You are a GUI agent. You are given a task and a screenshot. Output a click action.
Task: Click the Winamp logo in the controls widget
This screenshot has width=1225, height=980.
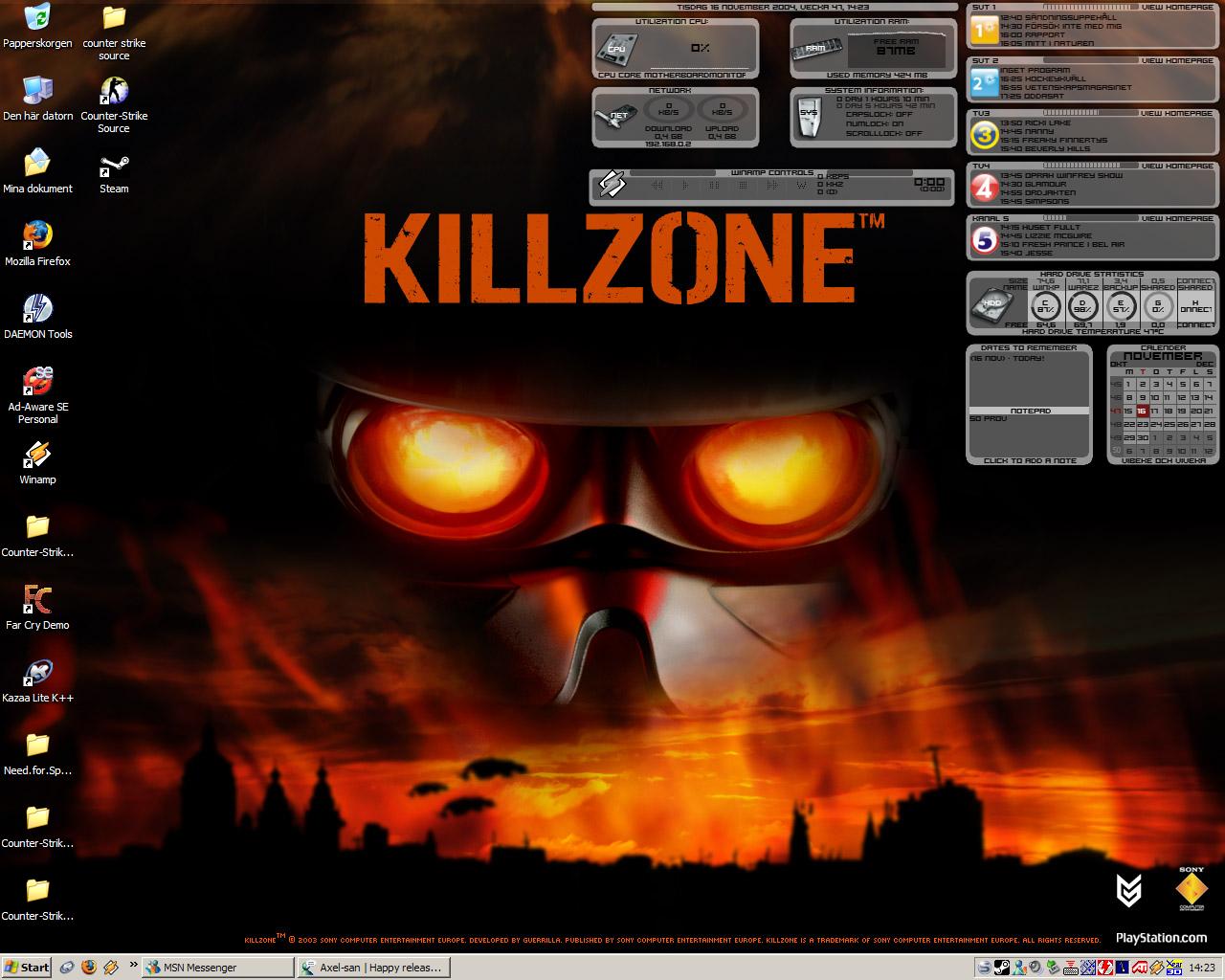point(612,183)
